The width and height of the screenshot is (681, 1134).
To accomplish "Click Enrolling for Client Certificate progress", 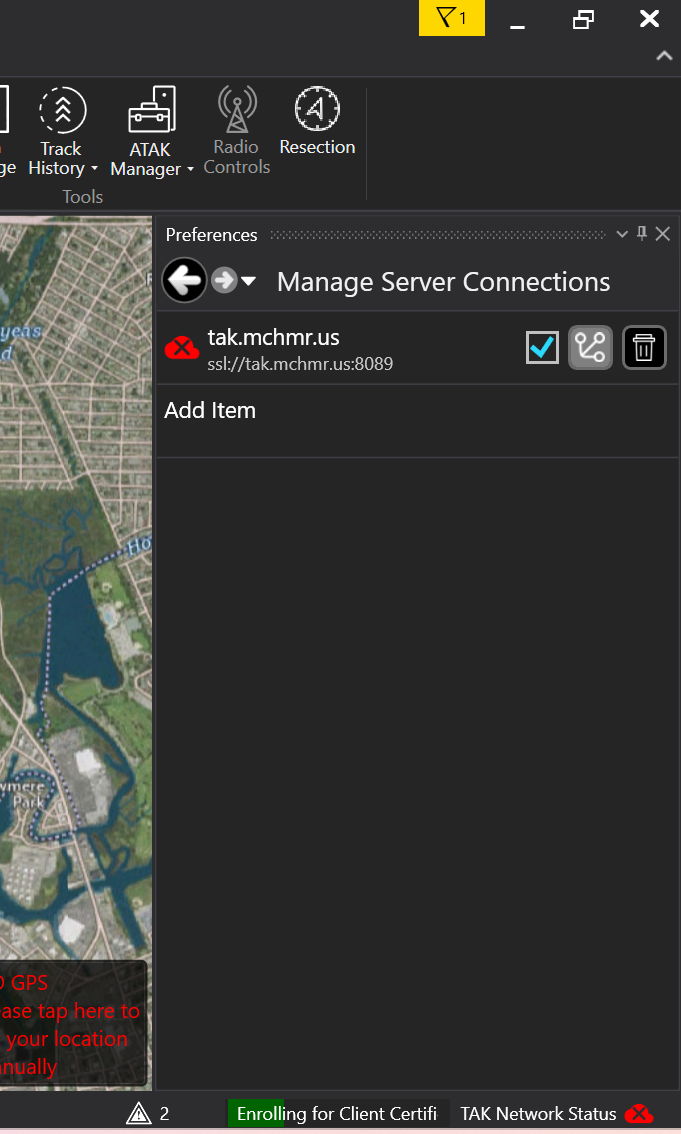I will (x=338, y=1114).
